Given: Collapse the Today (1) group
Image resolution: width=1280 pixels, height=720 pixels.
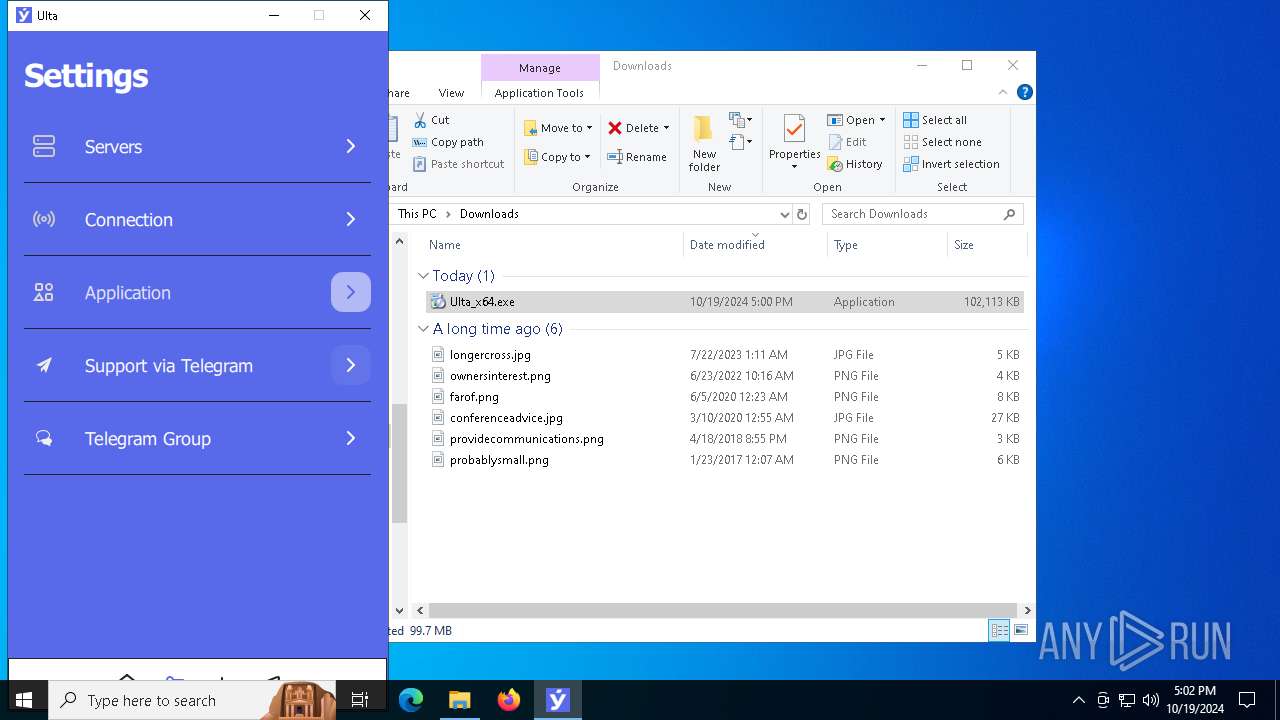Looking at the screenshot, I should tap(423, 276).
